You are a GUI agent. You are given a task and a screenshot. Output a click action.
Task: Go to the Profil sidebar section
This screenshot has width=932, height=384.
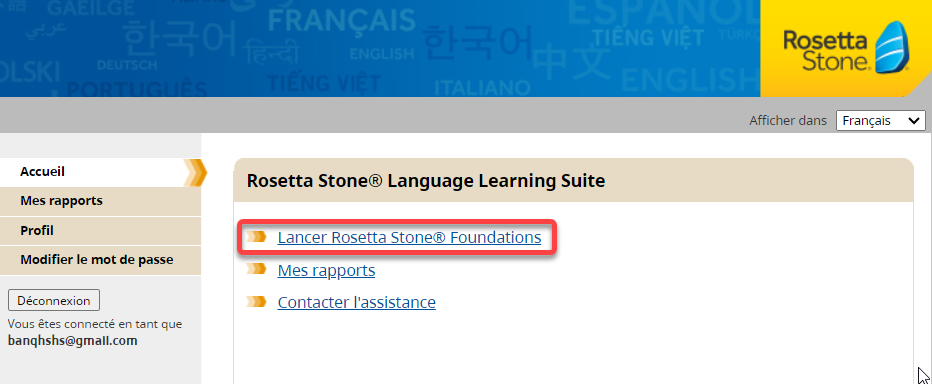tap(100, 231)
